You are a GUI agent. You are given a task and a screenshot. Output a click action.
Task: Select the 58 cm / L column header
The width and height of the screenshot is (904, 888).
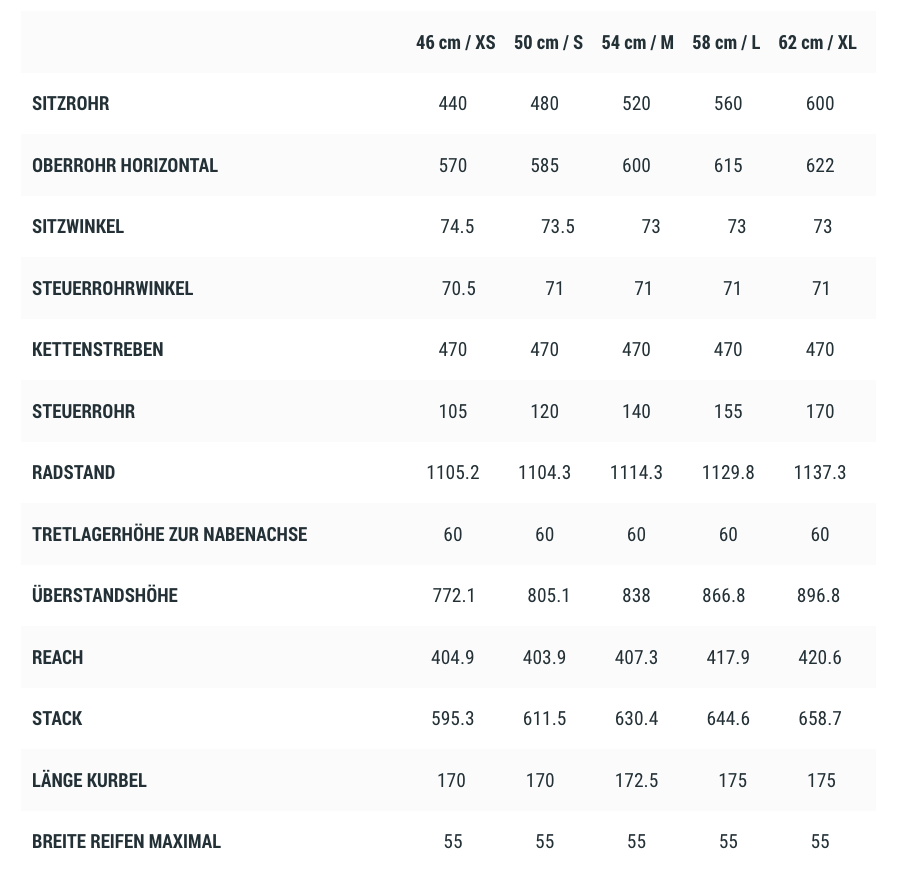point(726,42)
